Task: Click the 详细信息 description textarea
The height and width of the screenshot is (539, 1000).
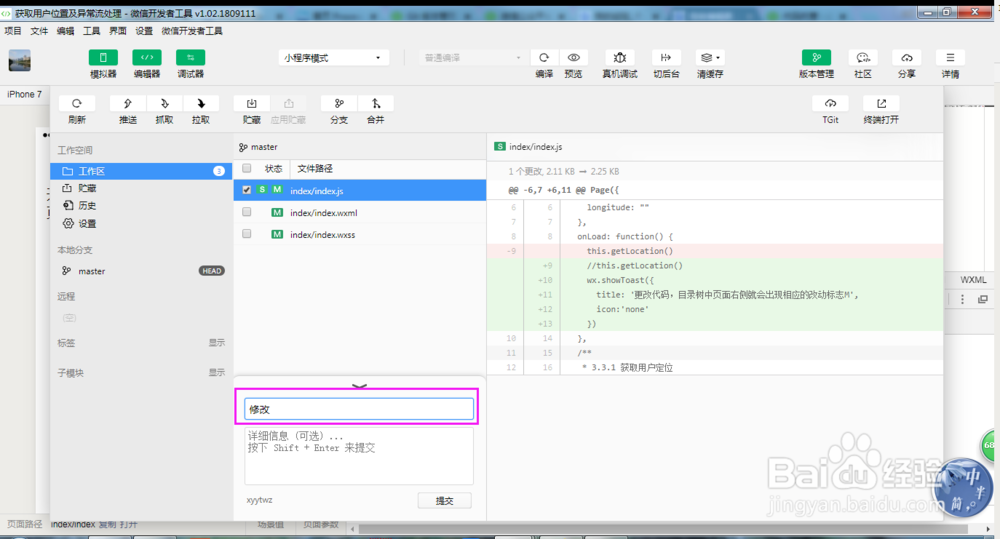Action: click(x=358, y=455)
